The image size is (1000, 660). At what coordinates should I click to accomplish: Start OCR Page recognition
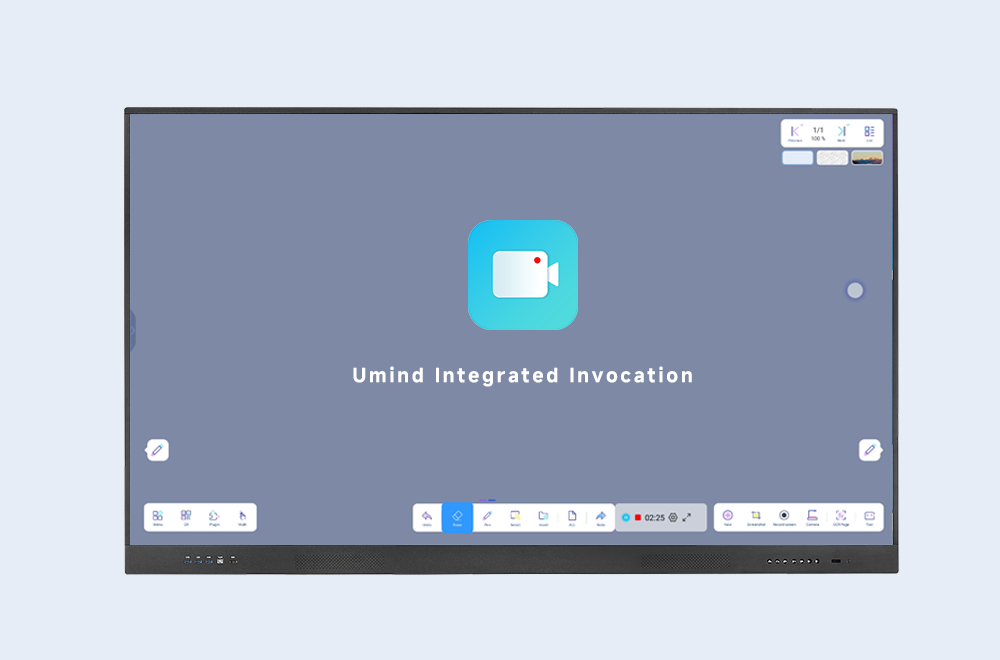click(841, 517)
